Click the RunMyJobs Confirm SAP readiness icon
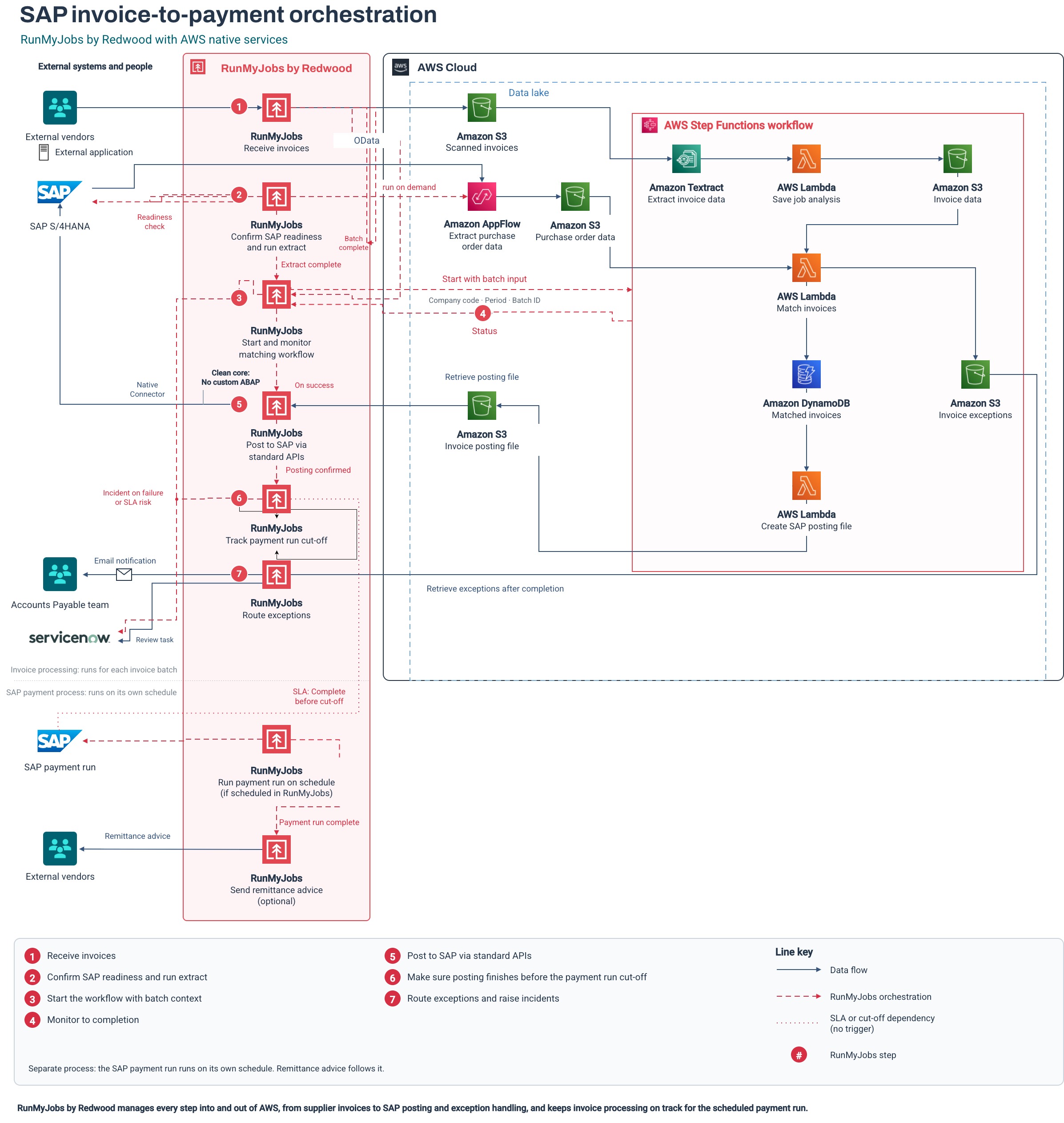Image resolution: width=1064 pixels, height=1123 pixels. pos(276,196)
